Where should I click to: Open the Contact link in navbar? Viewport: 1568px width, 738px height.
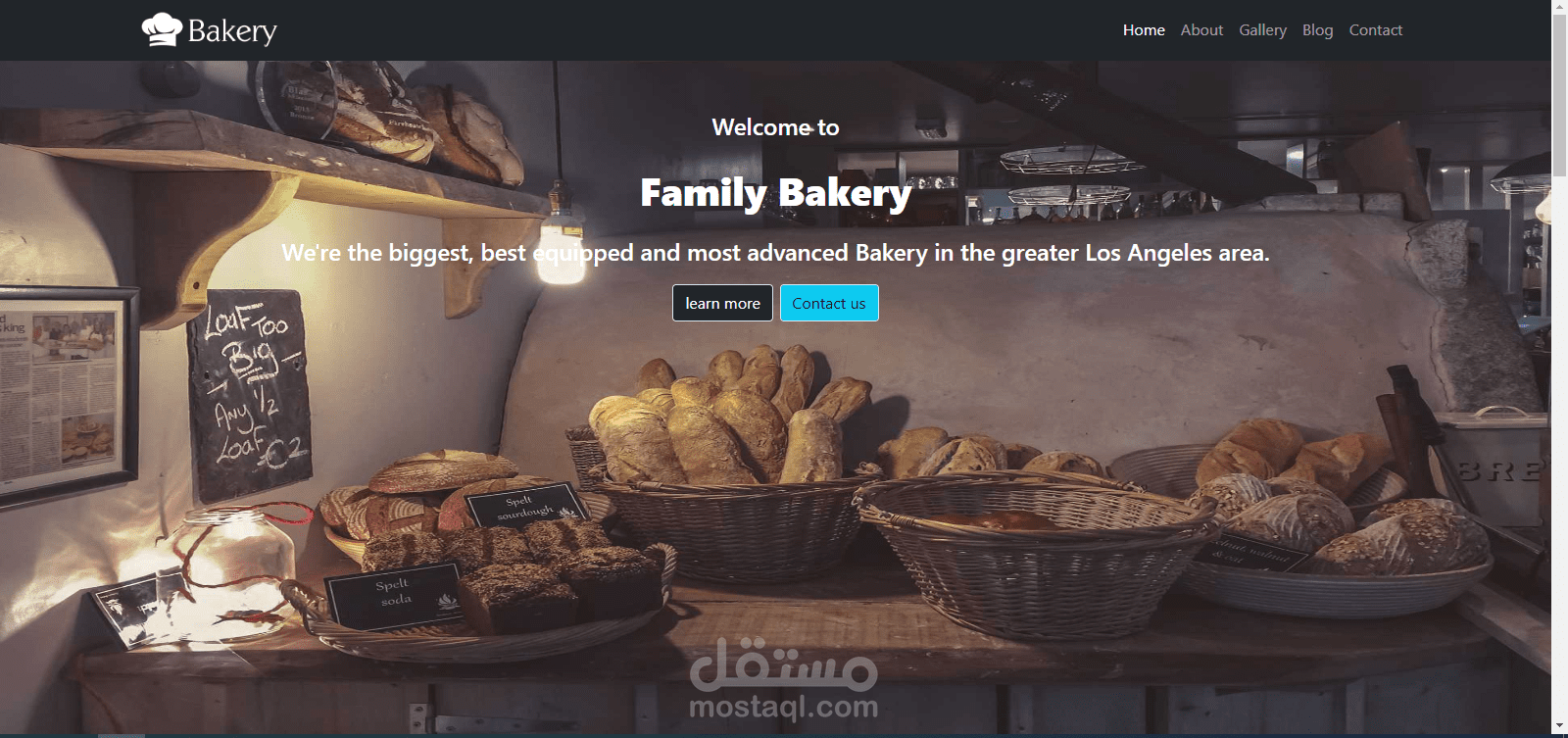coord(1375,30)
